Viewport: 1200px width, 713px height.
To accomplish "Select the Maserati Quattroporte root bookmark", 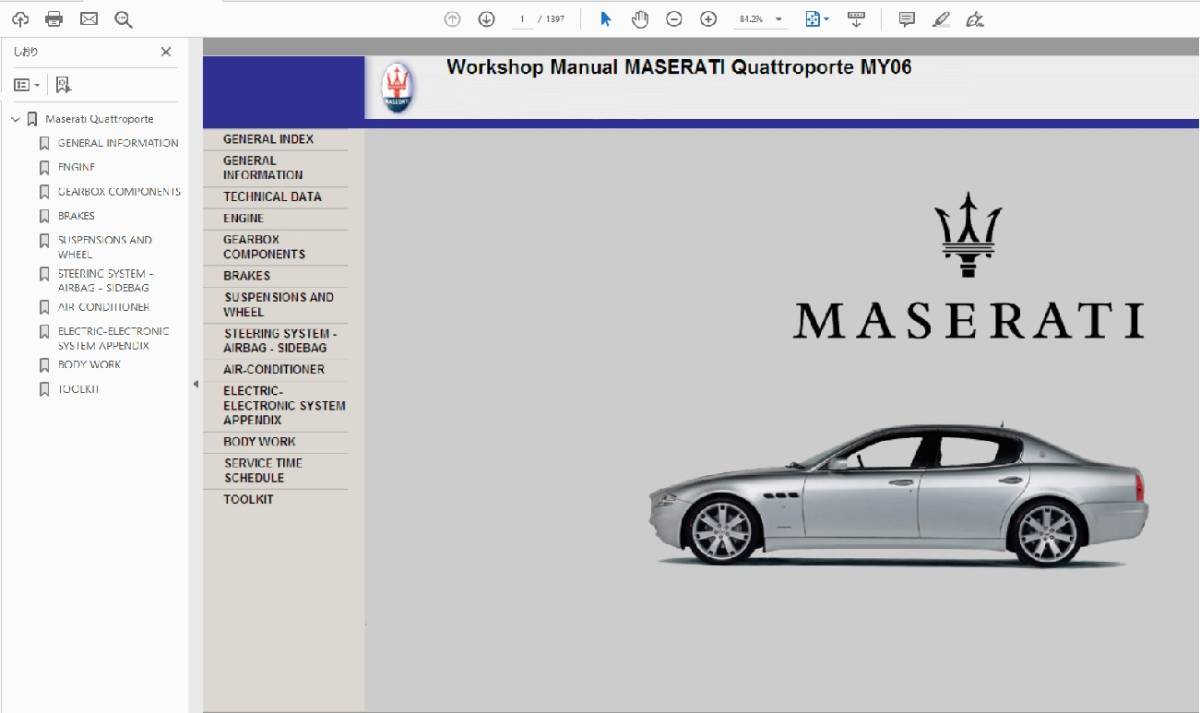I will click(x=99, y=119).
